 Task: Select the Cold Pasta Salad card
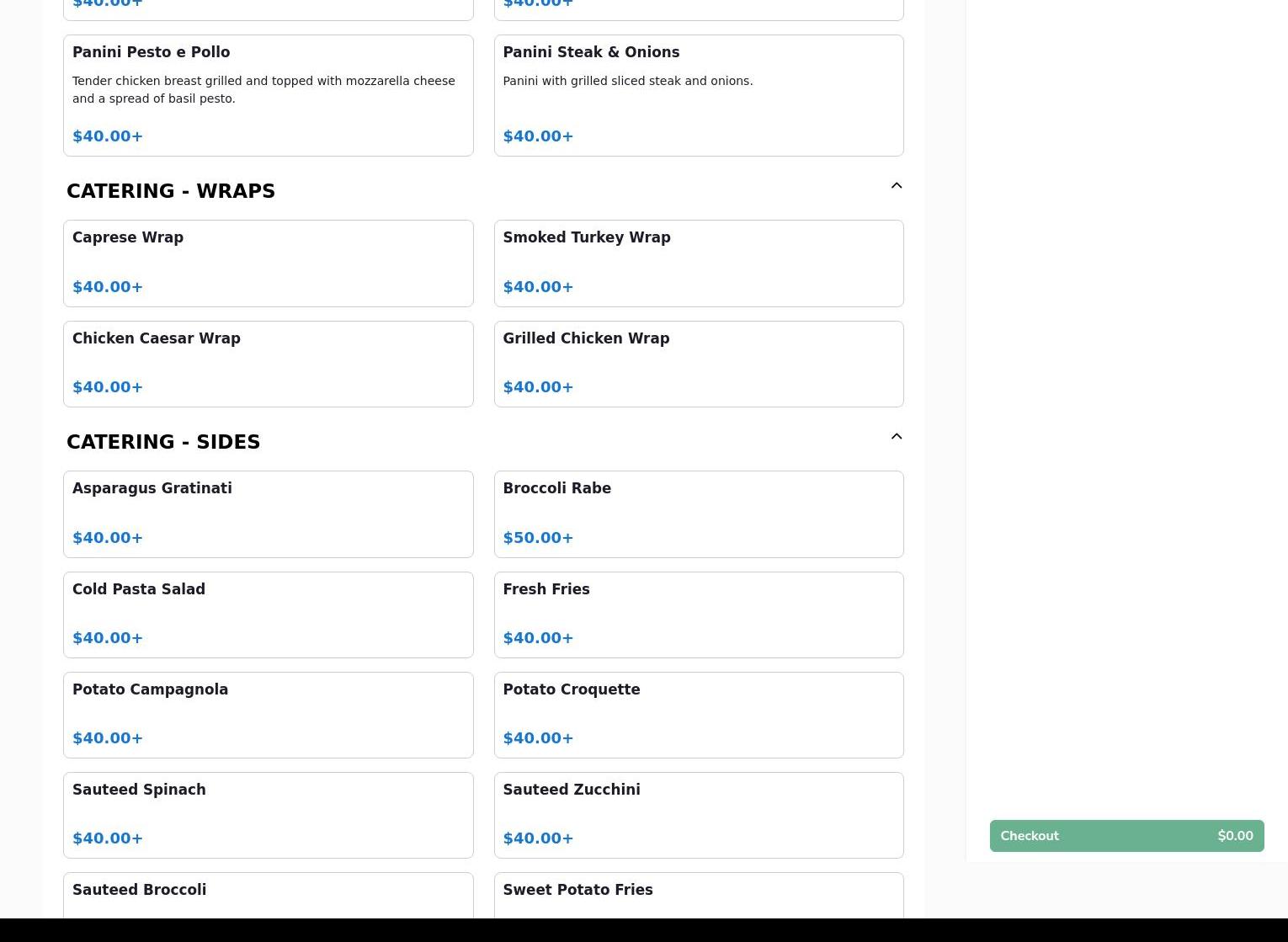pyautogui.click(x=269, y=615)
